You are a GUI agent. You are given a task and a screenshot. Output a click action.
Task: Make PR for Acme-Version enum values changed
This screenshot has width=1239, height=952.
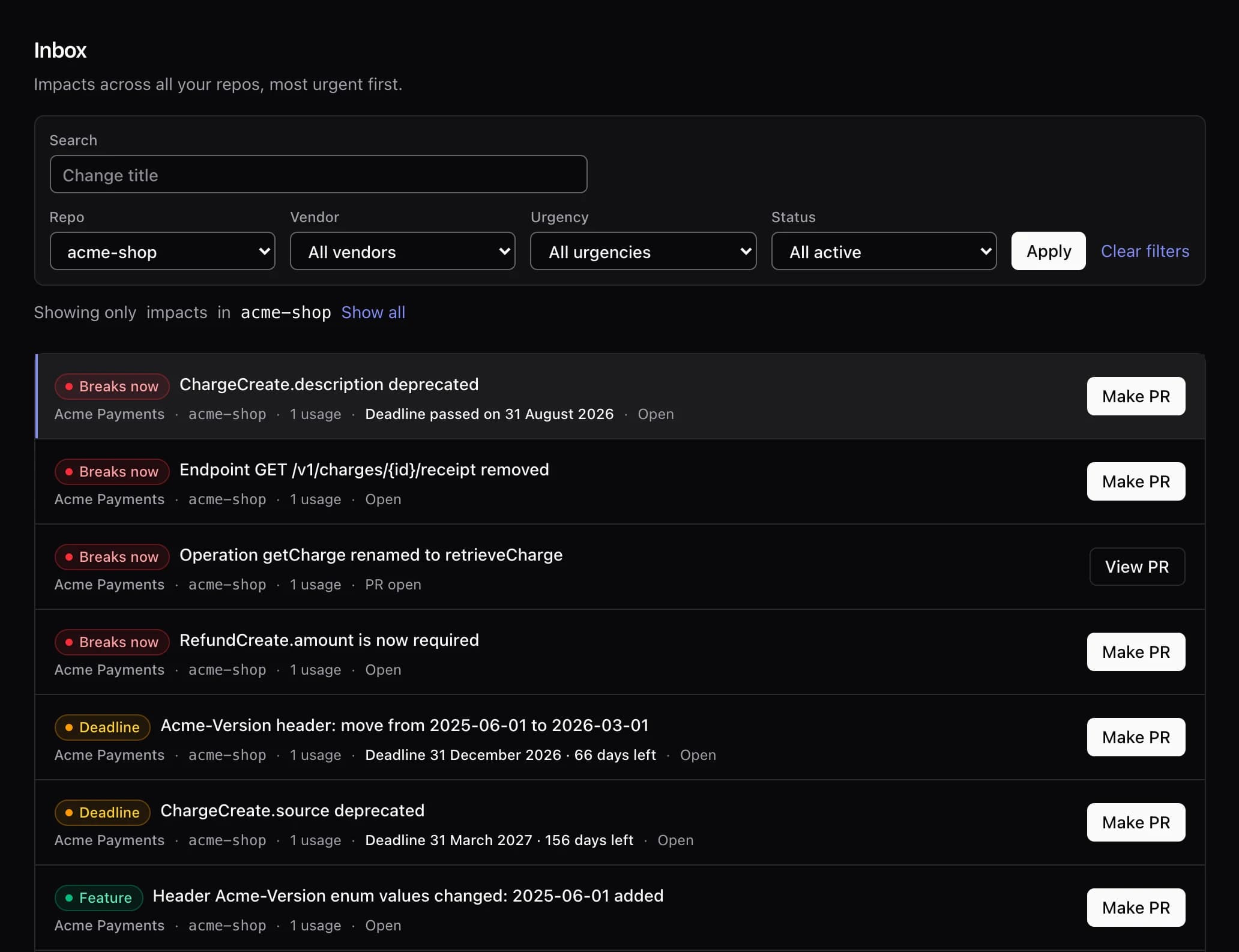pyautogui.click(x=1136, y=908)
